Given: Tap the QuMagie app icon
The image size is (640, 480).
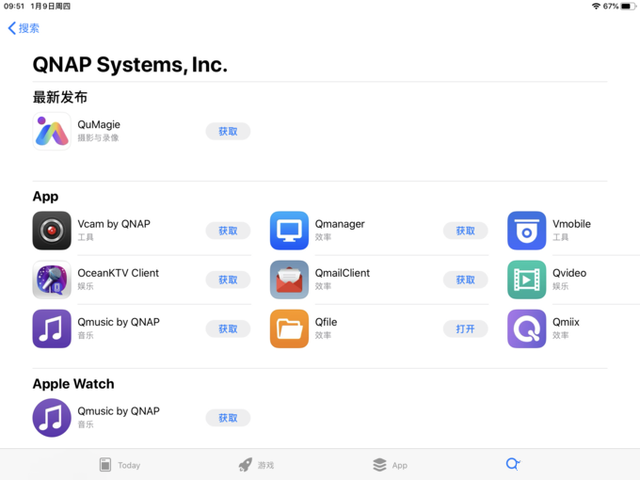Looking at the screenshot, I should tap(51, 131).
